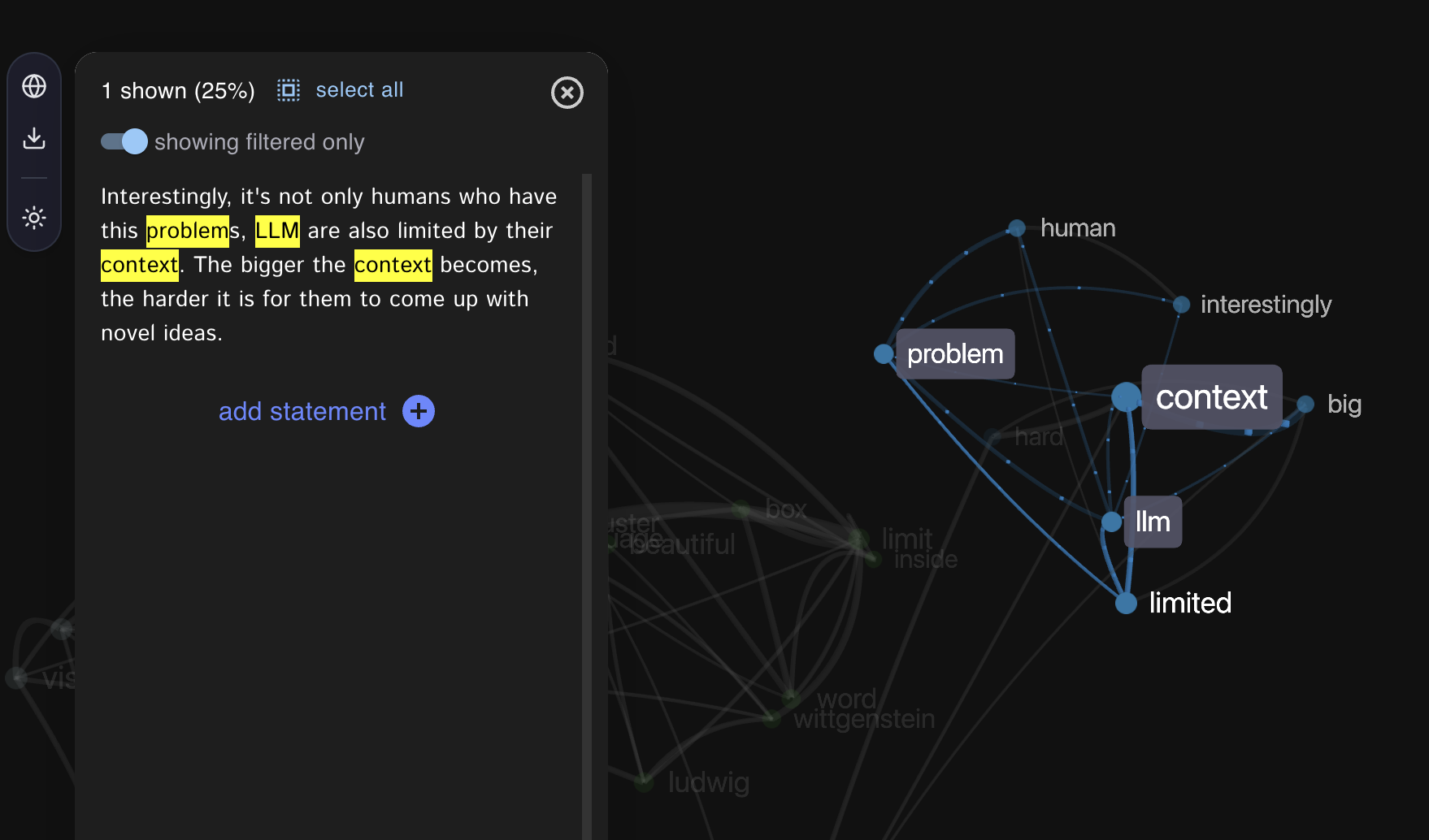The height and width of the screenshot is (840, 1429).
Task: Click the statement text about LLM context
Action: point(328,265)
